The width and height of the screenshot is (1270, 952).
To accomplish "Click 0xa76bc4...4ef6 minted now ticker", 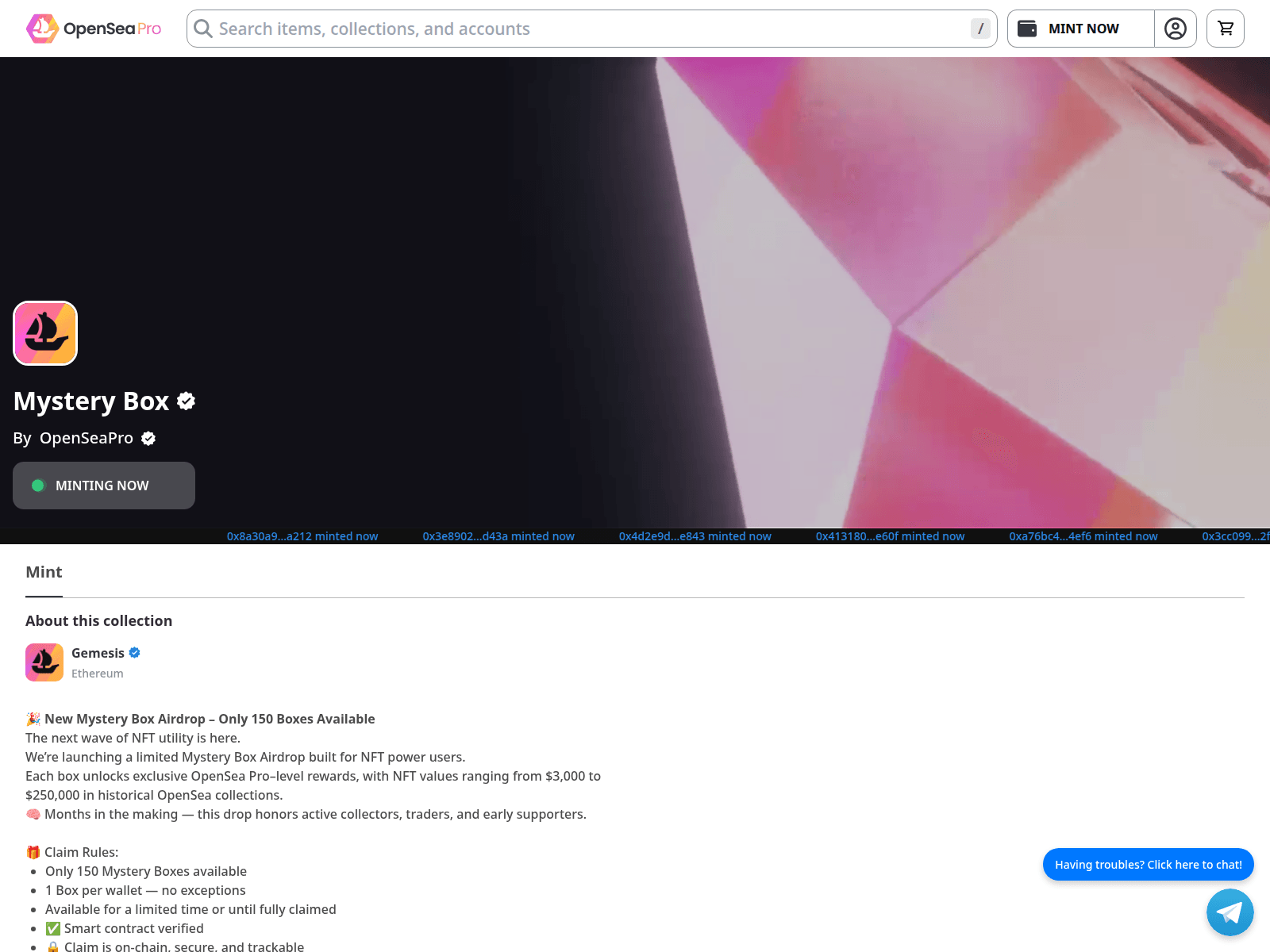I will coord(1083,536).
